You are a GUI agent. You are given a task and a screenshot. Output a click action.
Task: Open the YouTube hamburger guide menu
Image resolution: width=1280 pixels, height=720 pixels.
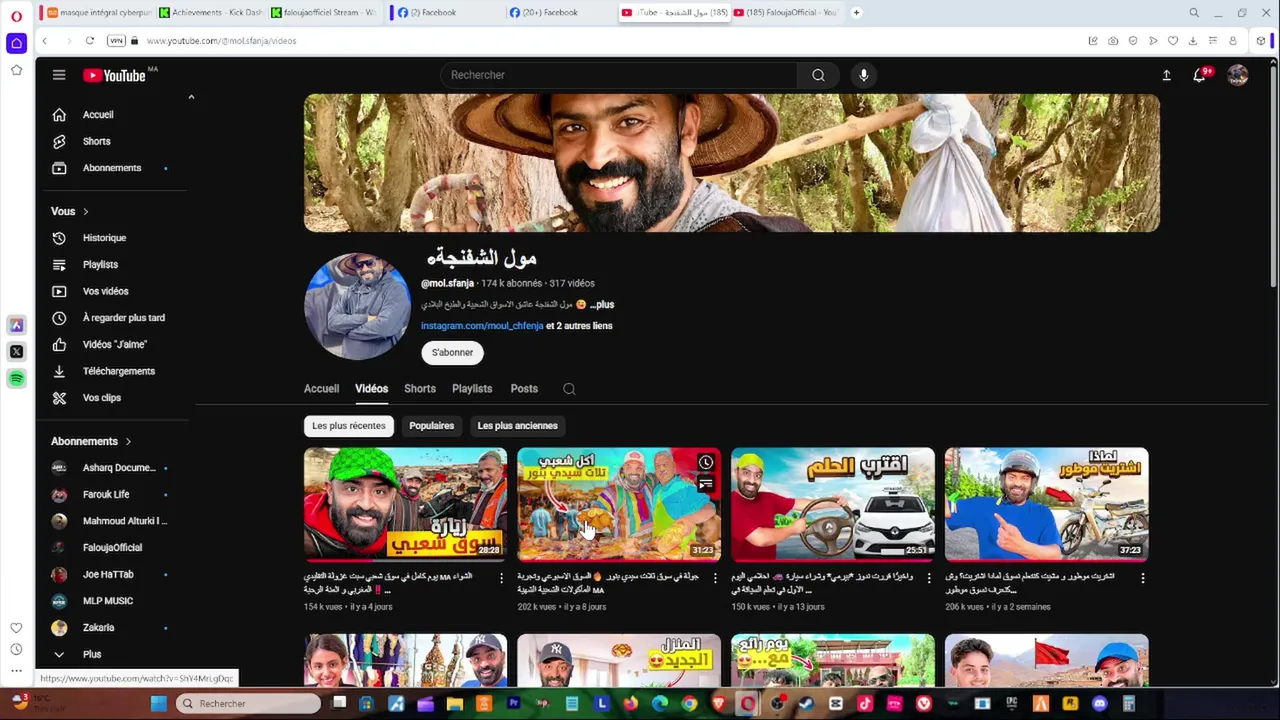coord(59,75)
